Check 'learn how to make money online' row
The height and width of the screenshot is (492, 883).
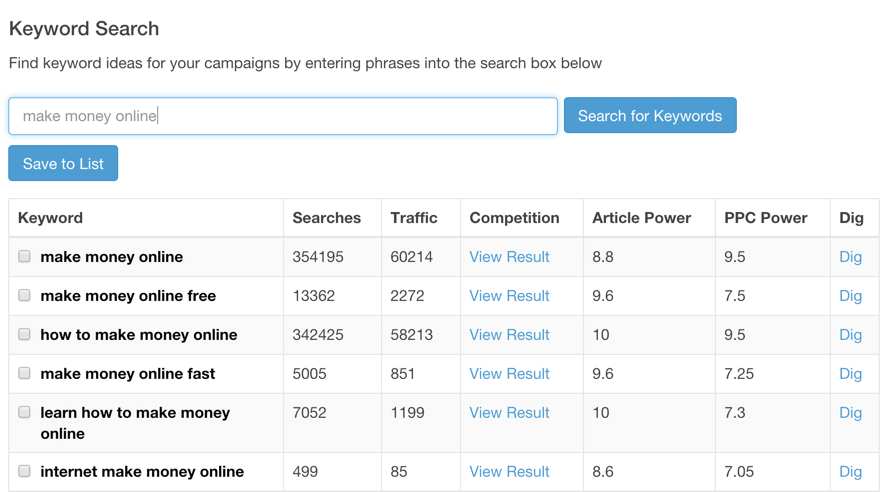pos(24,412)
